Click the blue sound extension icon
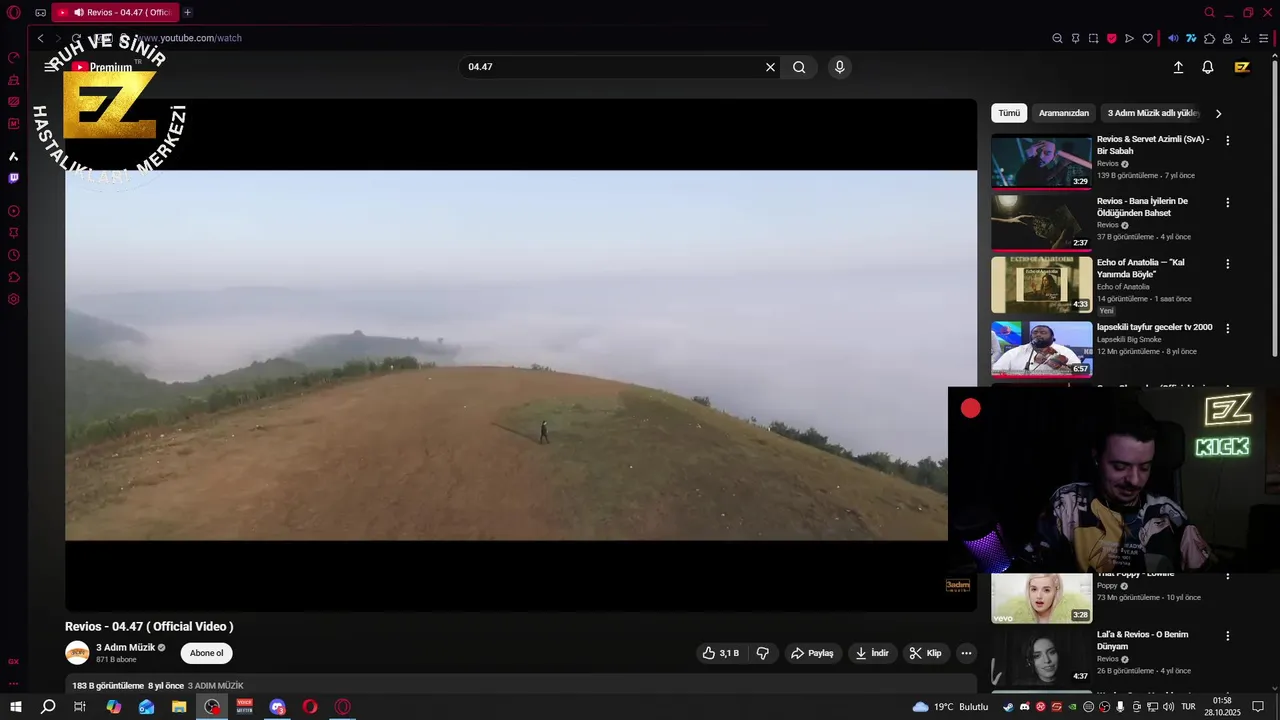Viewport: 1280px width, 720px height. pyautogui.click(x=1173, y=38)
